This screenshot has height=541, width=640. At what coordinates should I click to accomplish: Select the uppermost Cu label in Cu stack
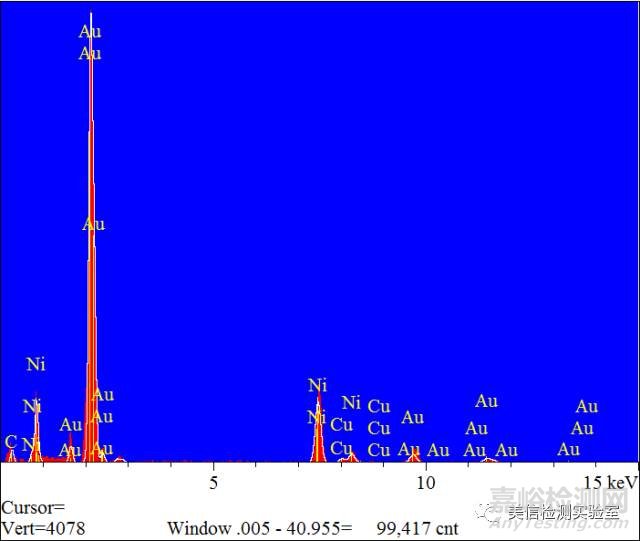[x=378, y=406]
